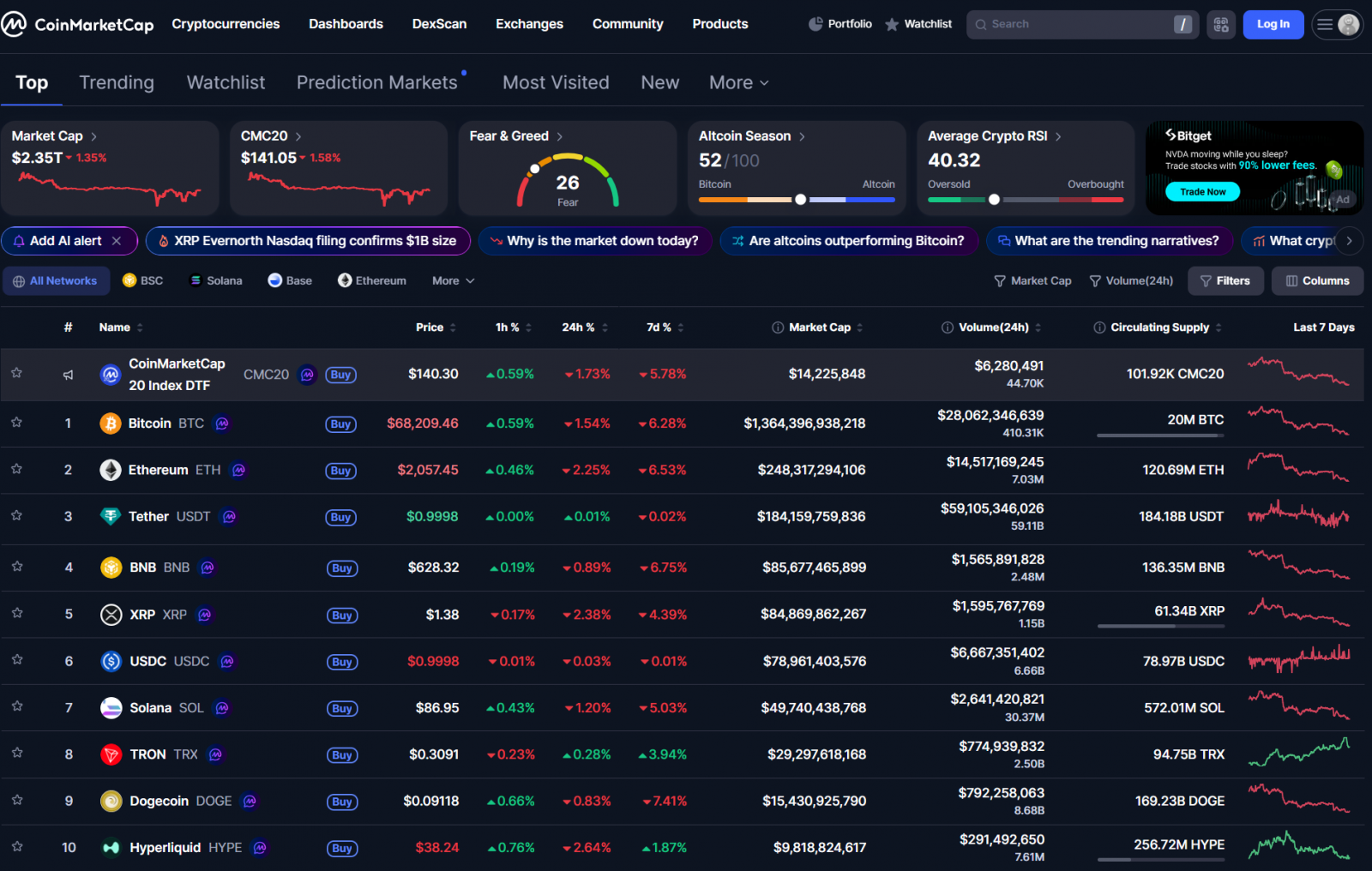
Task: Expand the More tab dropdown
Action: tap(738, 82)
